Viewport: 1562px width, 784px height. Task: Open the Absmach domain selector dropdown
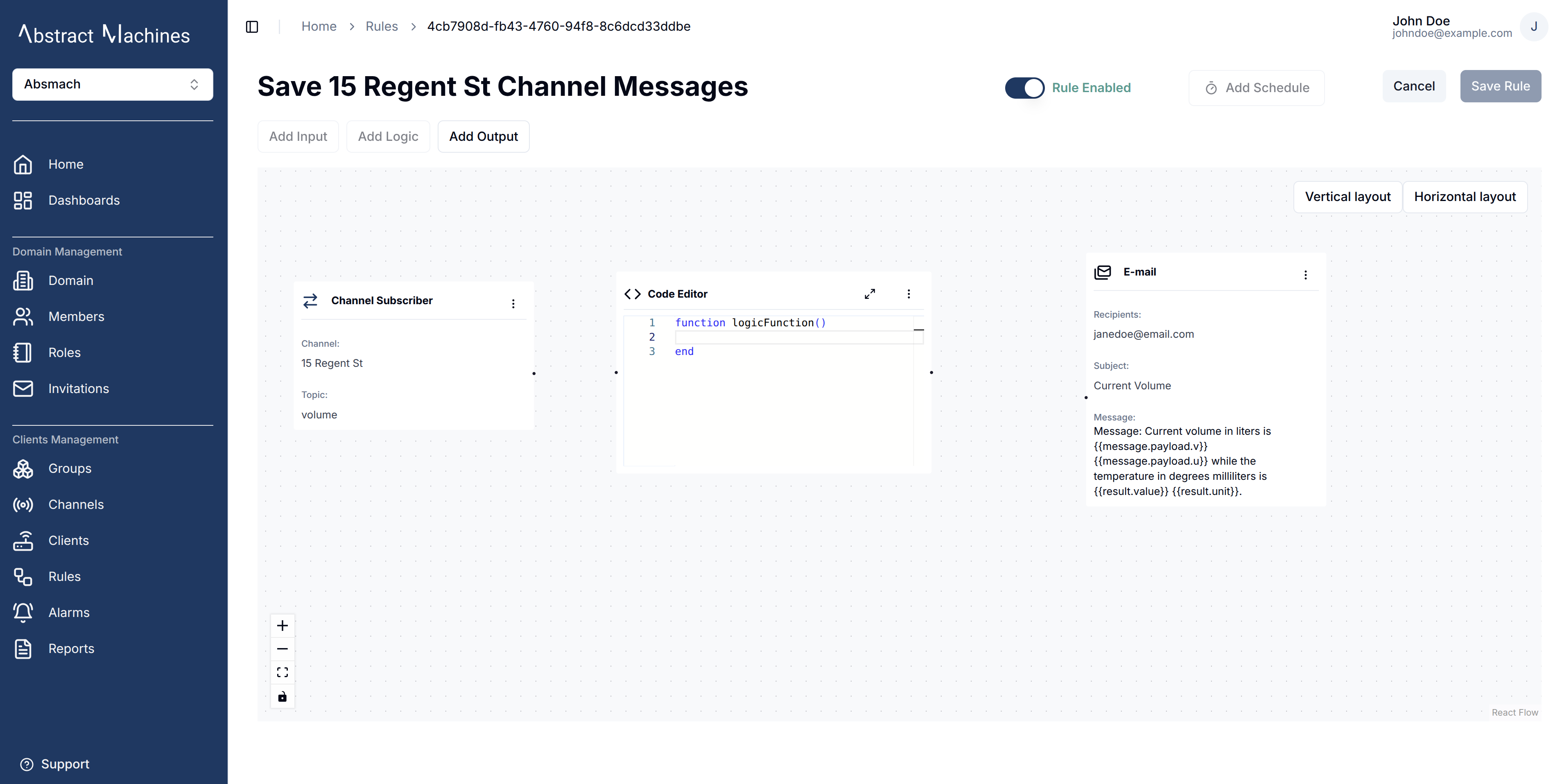pos(113,84)
